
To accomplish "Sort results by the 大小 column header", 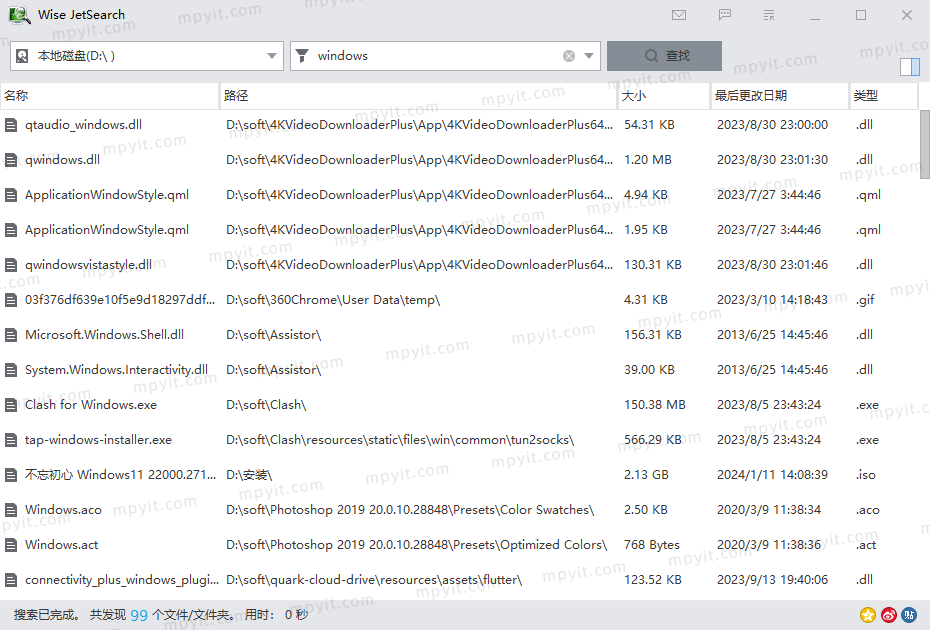I will point(664,96).
